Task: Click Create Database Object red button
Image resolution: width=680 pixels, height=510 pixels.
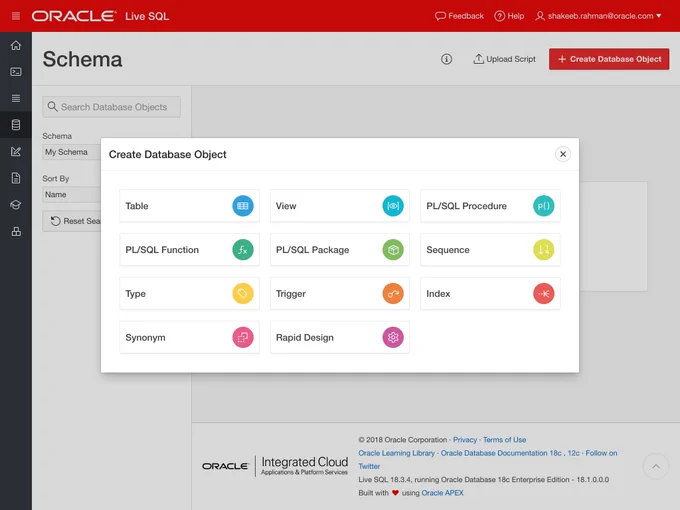Action: [609, 59]
